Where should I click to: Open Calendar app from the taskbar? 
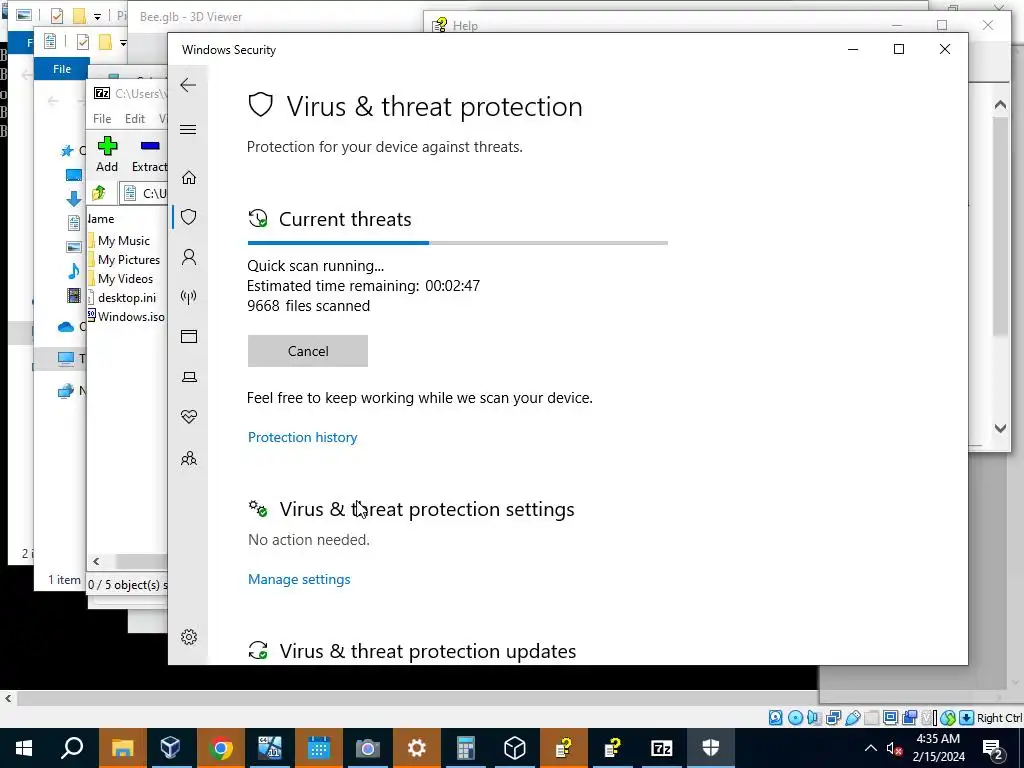pyautogui.click(x=318, y=748)
